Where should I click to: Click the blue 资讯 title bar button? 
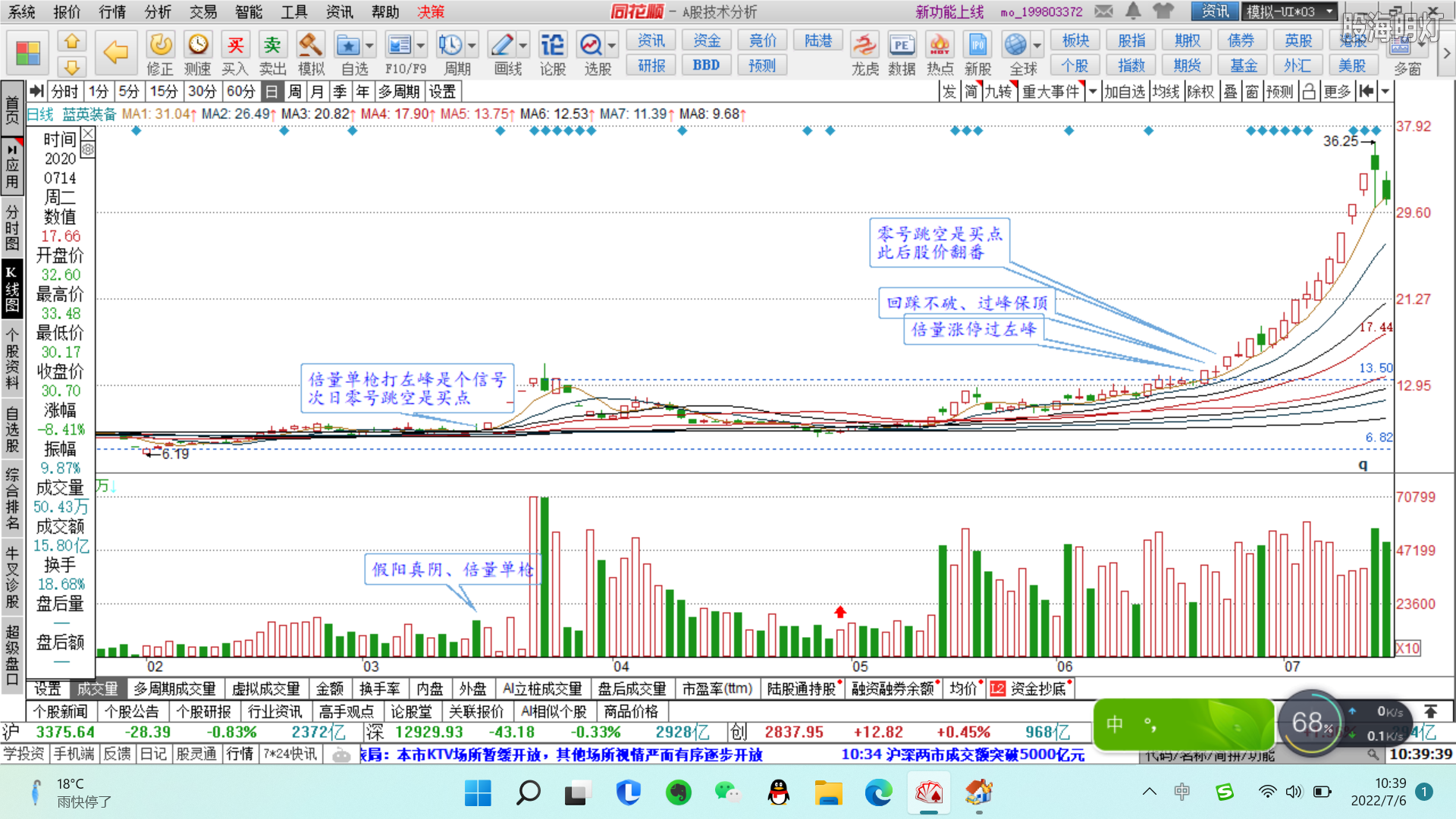pyautogui.click(x=1215, y=11)
